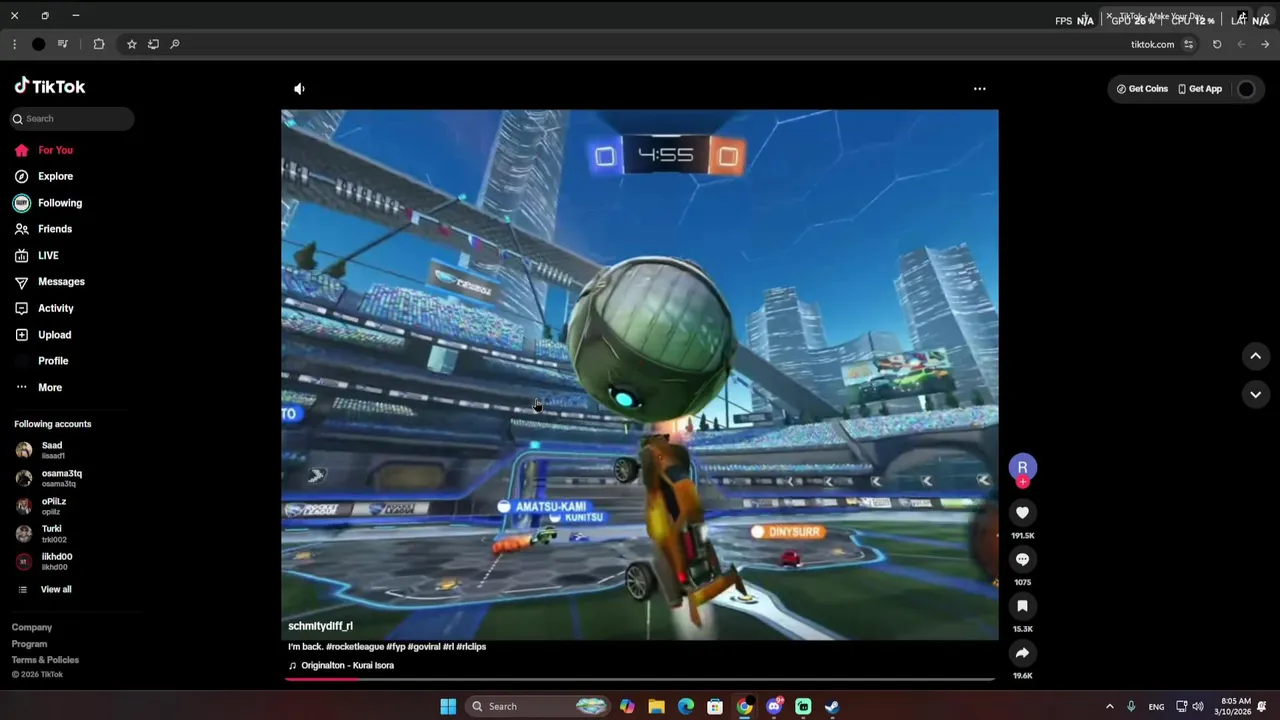Viewport: 1280px width, 720px height.
Task: Seek on the video progress bar
Action: 640,679
